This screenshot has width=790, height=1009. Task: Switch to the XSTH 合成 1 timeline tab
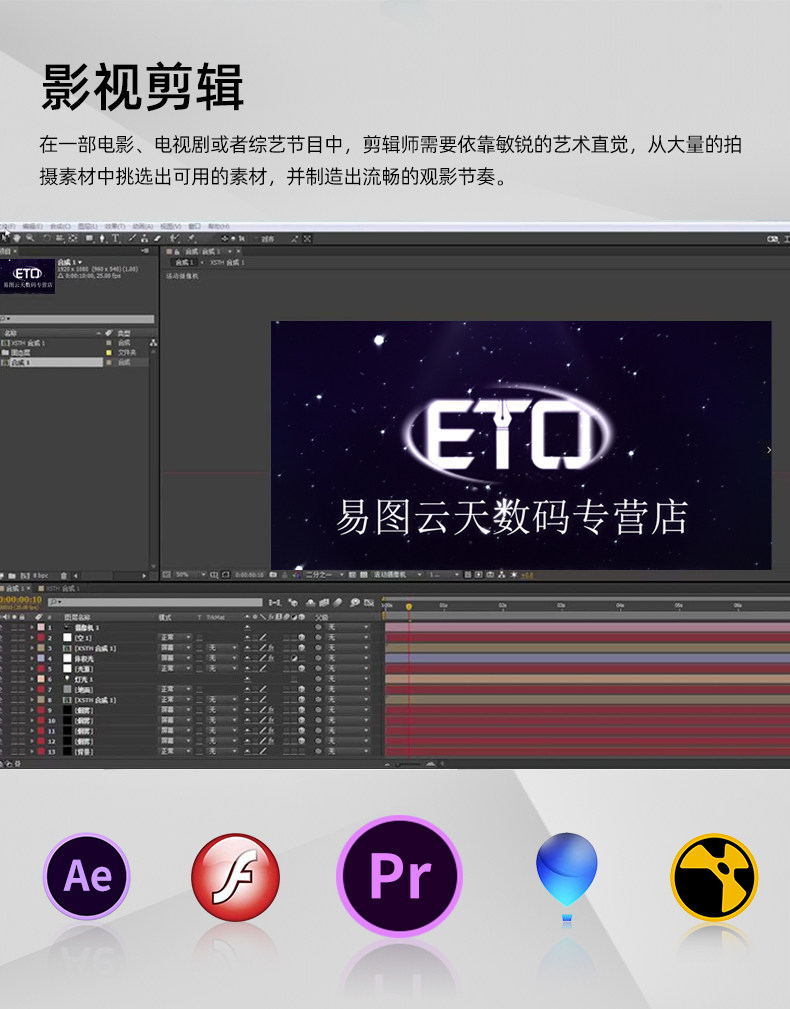[59, 588]
